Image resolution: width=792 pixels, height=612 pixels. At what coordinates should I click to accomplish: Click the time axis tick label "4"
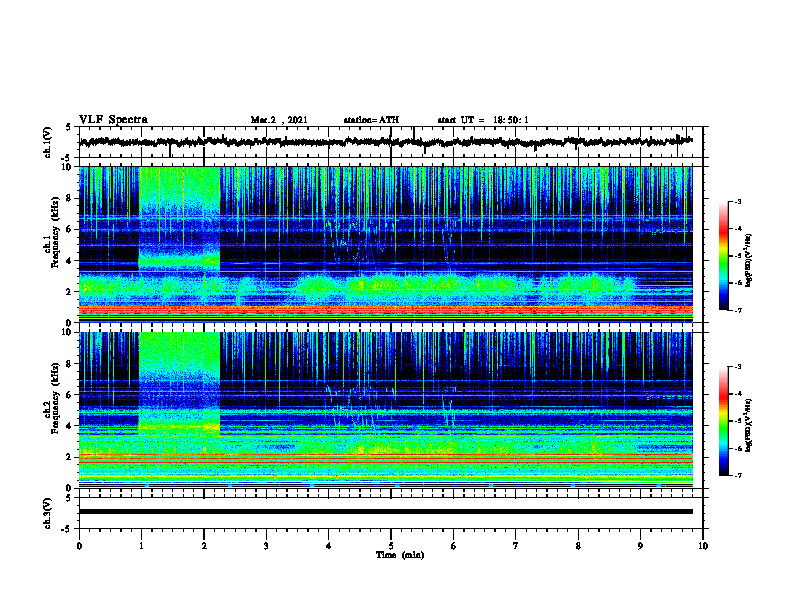(x=329, y=546)
